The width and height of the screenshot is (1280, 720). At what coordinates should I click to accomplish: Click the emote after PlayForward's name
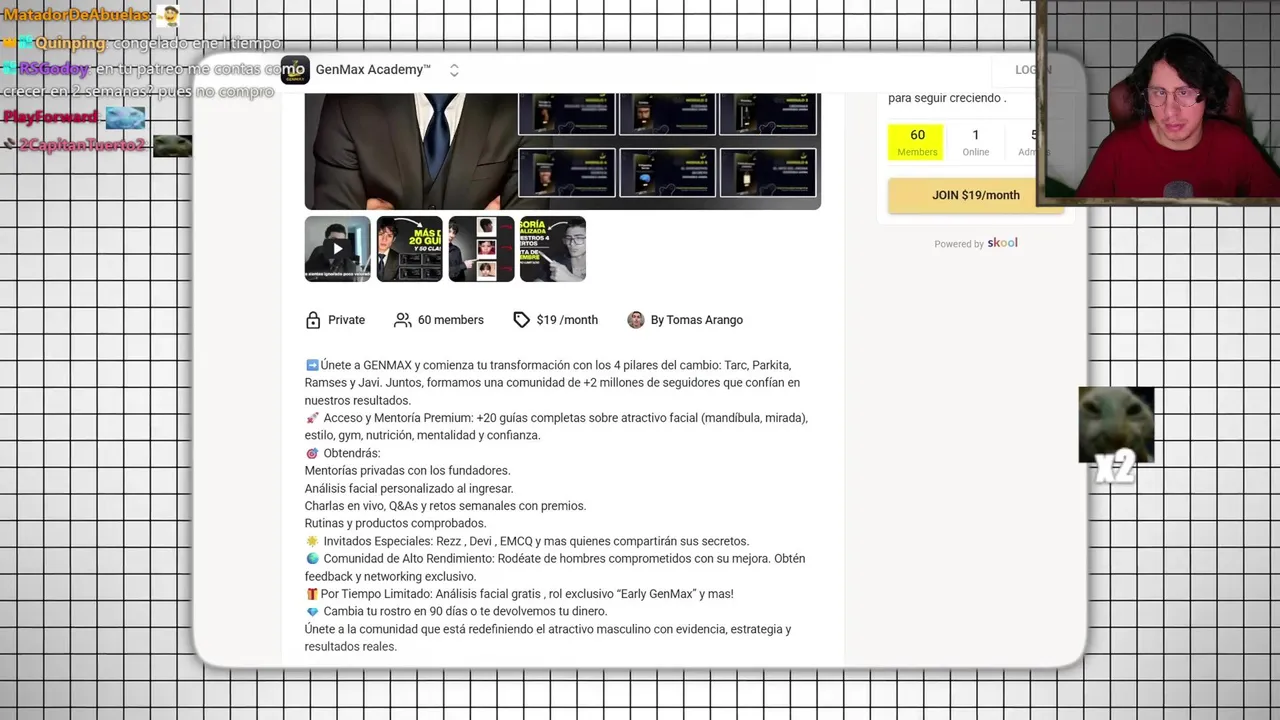pyautogui.click(x=125, y=118)
